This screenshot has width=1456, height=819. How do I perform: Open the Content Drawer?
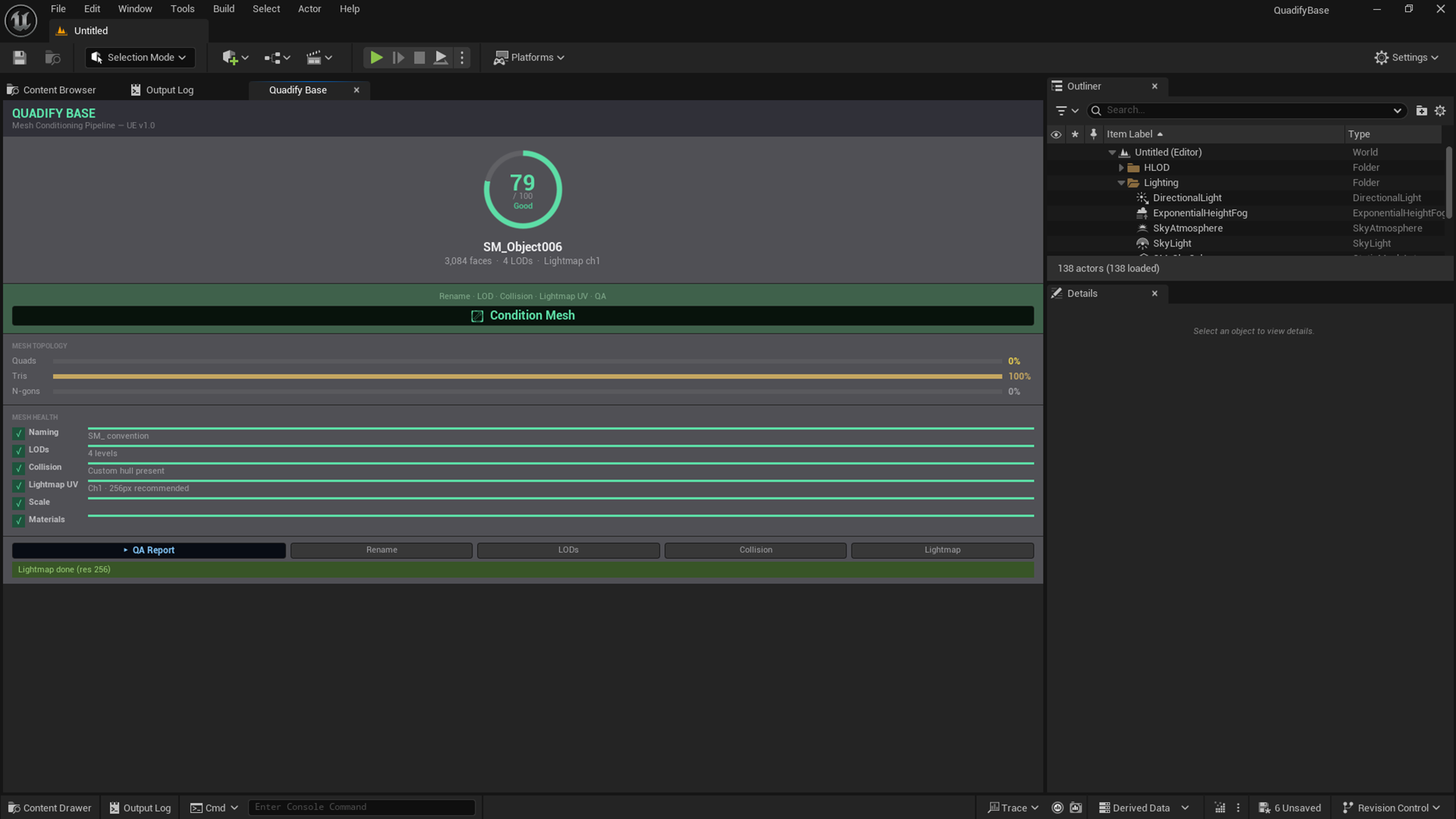coord(50,808)
